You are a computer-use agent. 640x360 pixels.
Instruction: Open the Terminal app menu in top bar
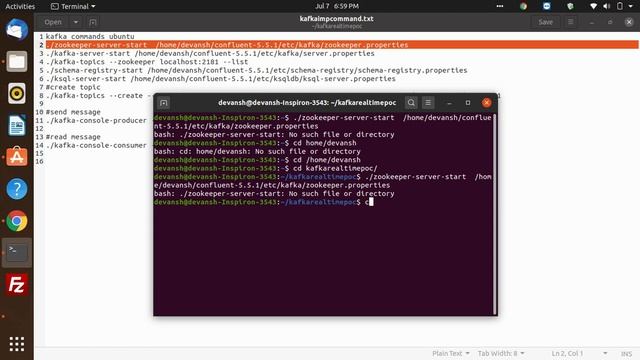[x=73, y=6]
